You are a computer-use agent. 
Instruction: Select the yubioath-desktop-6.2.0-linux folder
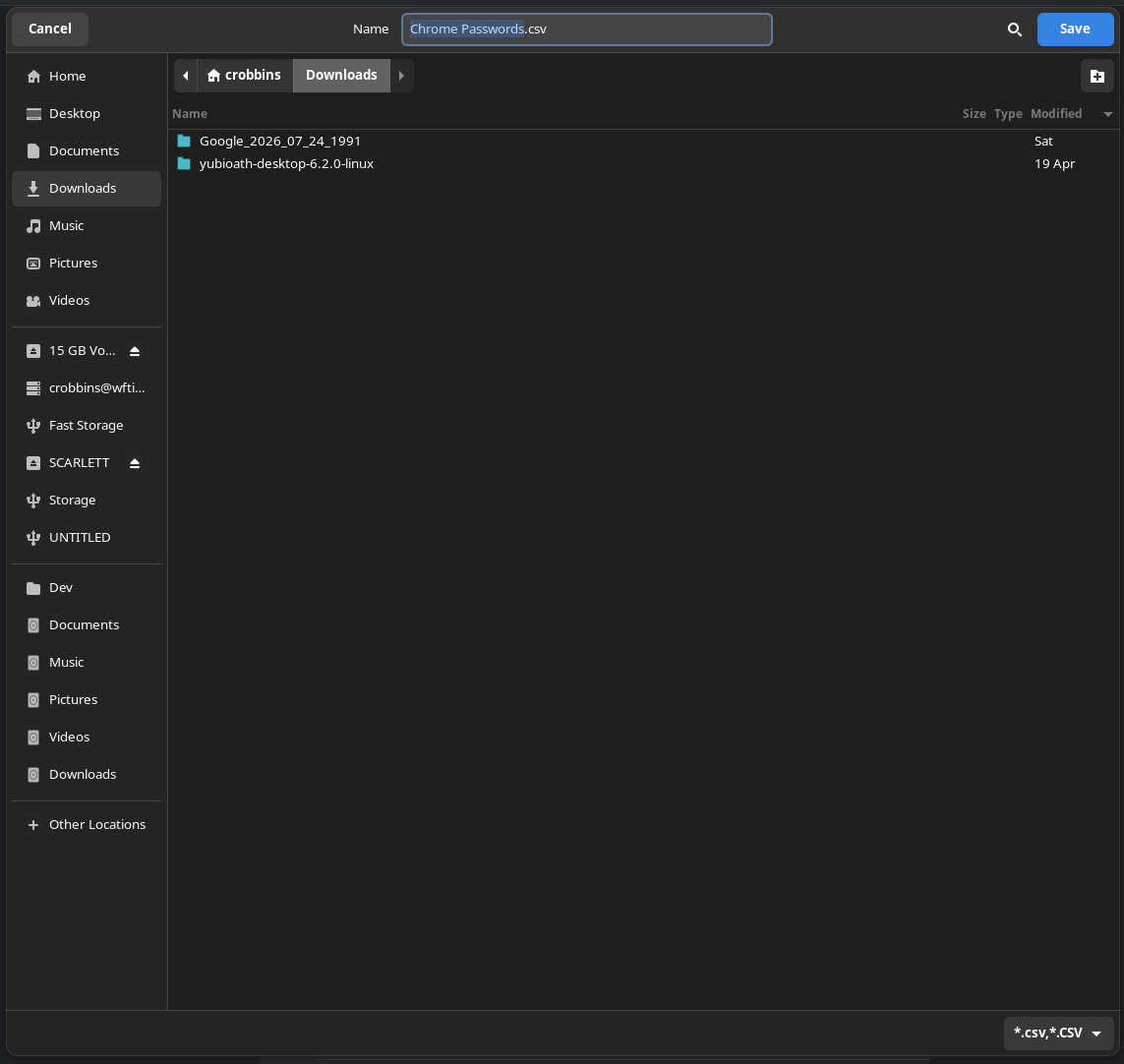pyautogui.click(x=286, y=163)
